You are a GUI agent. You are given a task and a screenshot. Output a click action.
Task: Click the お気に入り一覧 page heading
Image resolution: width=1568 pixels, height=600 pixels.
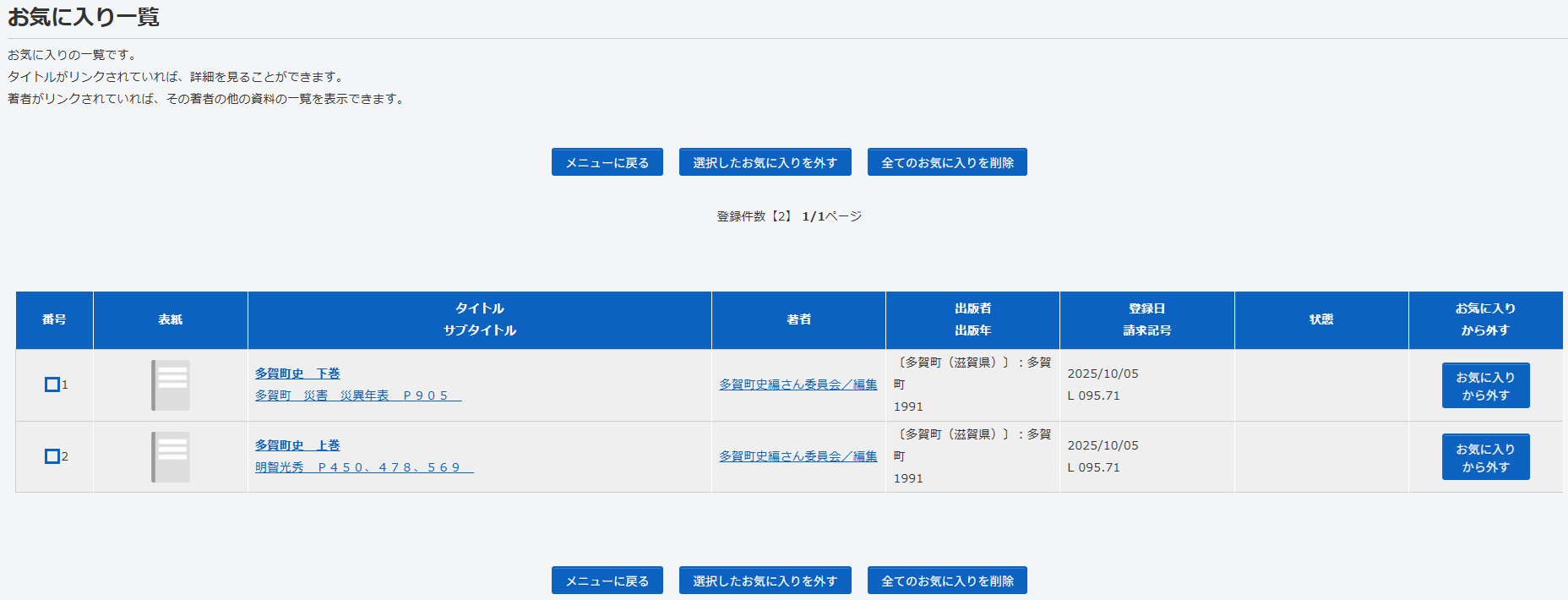point(84,17)
